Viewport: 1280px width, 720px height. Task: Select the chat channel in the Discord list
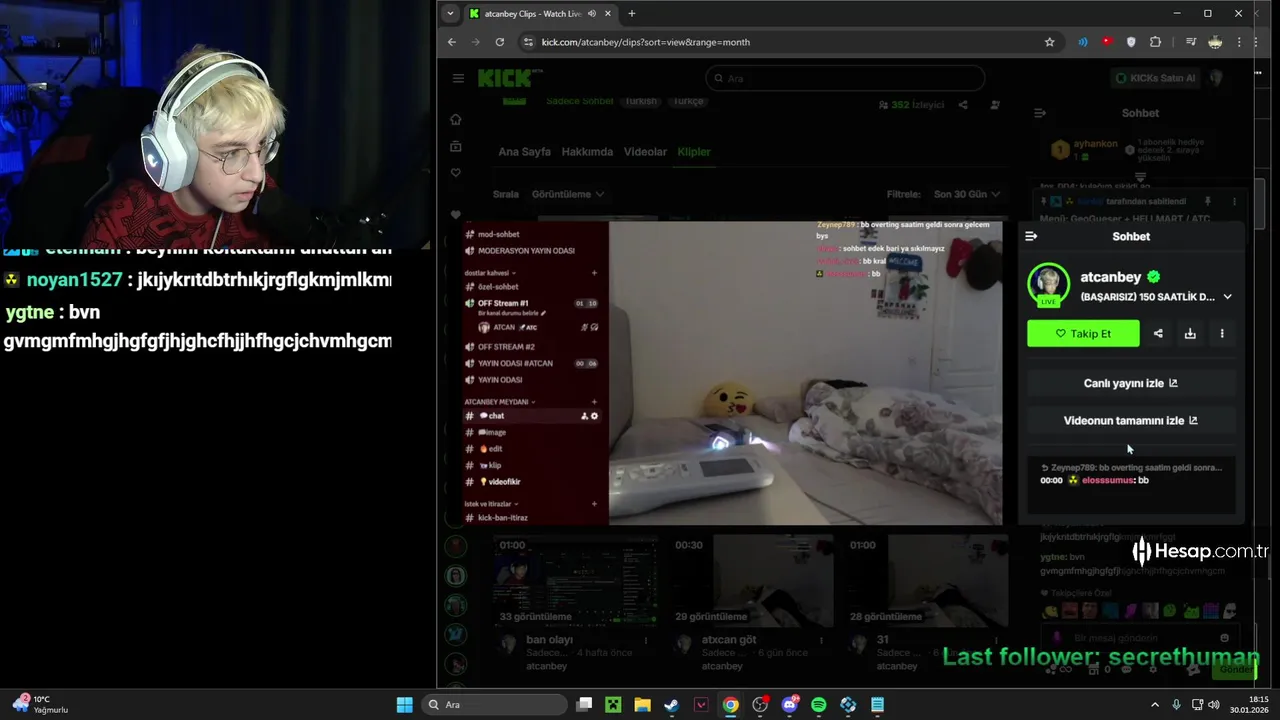pyautogui.click(x=532, y=416)
